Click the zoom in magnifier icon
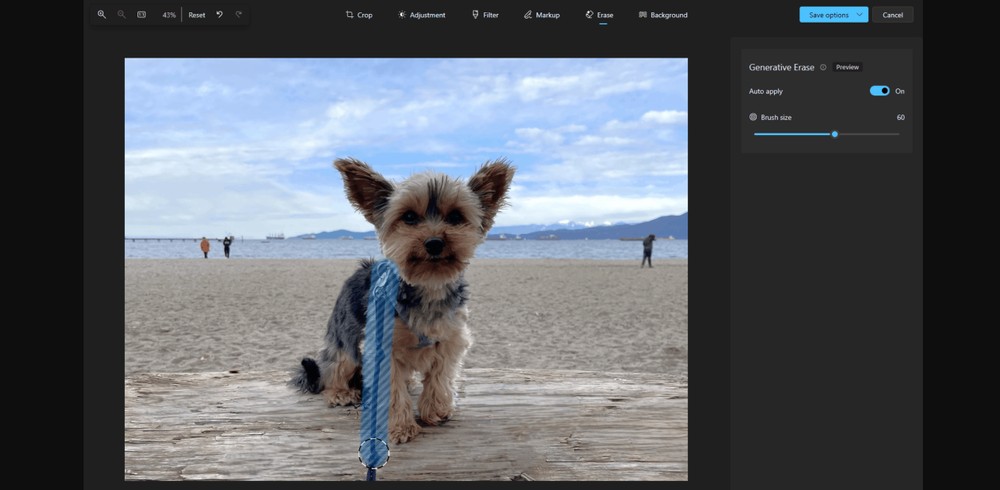The height and width of the screenshot is (490, 1000). tap(101, 15)
